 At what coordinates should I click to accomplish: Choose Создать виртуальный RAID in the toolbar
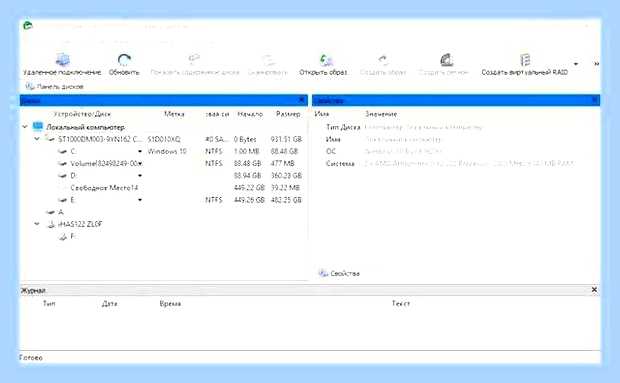click(x=524, y=64)
